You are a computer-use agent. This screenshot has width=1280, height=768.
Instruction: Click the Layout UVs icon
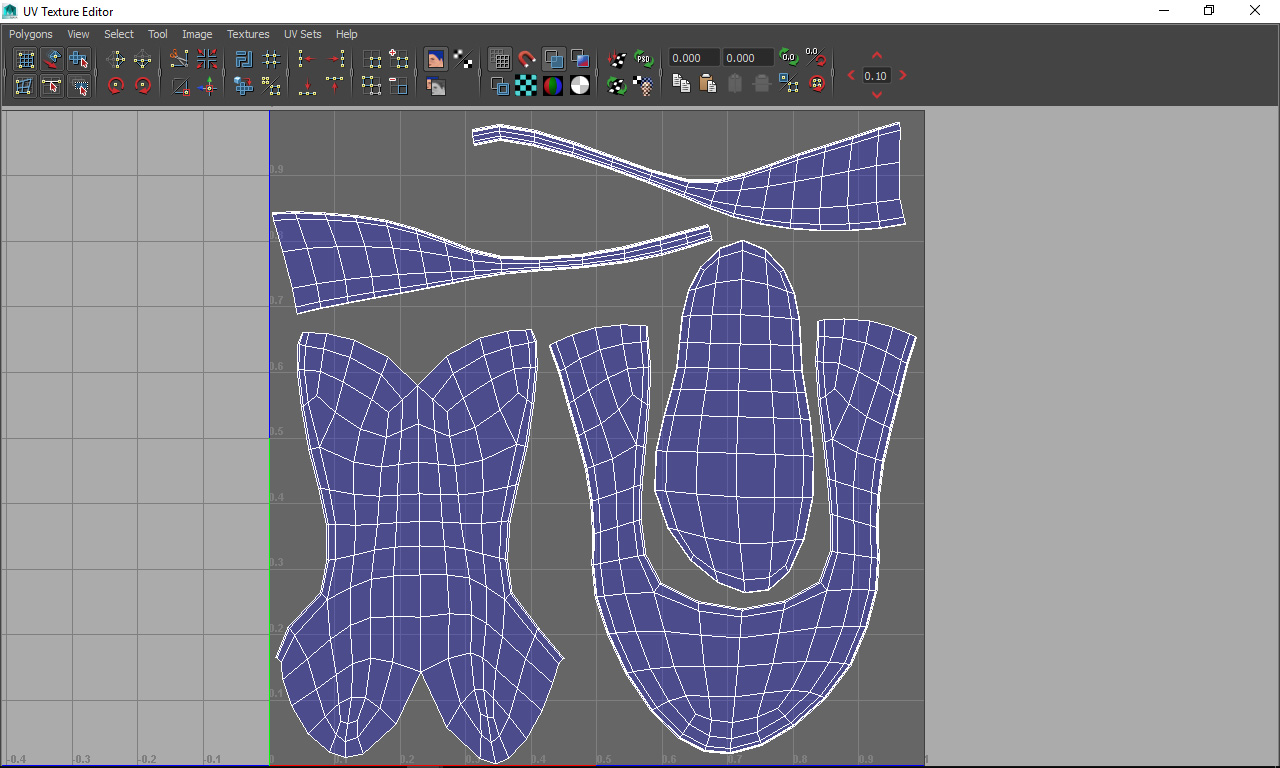[x=243, y=60]
